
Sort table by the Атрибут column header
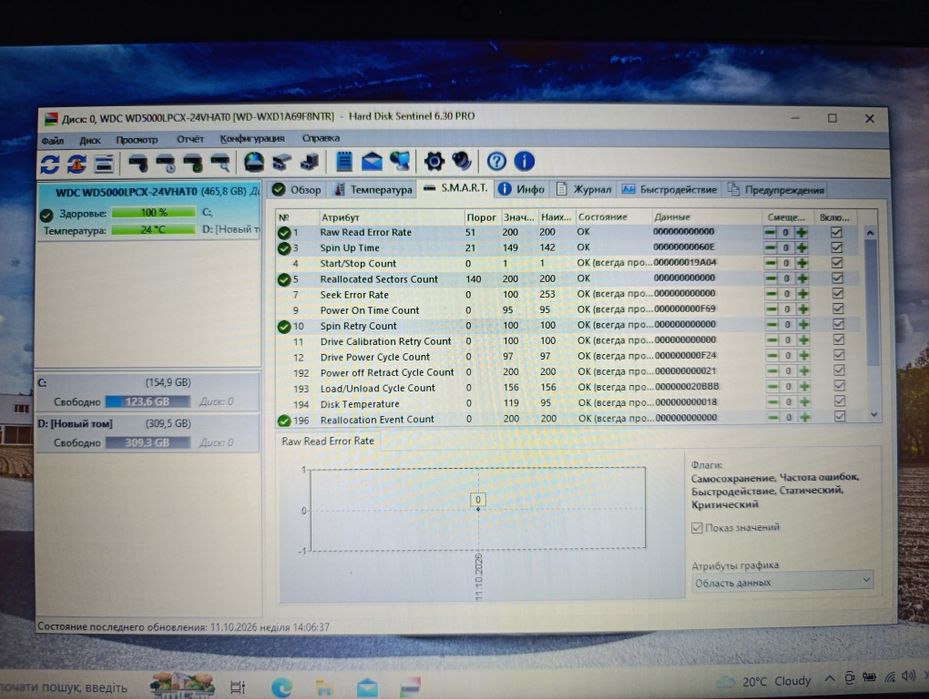(x=391, y=217)
